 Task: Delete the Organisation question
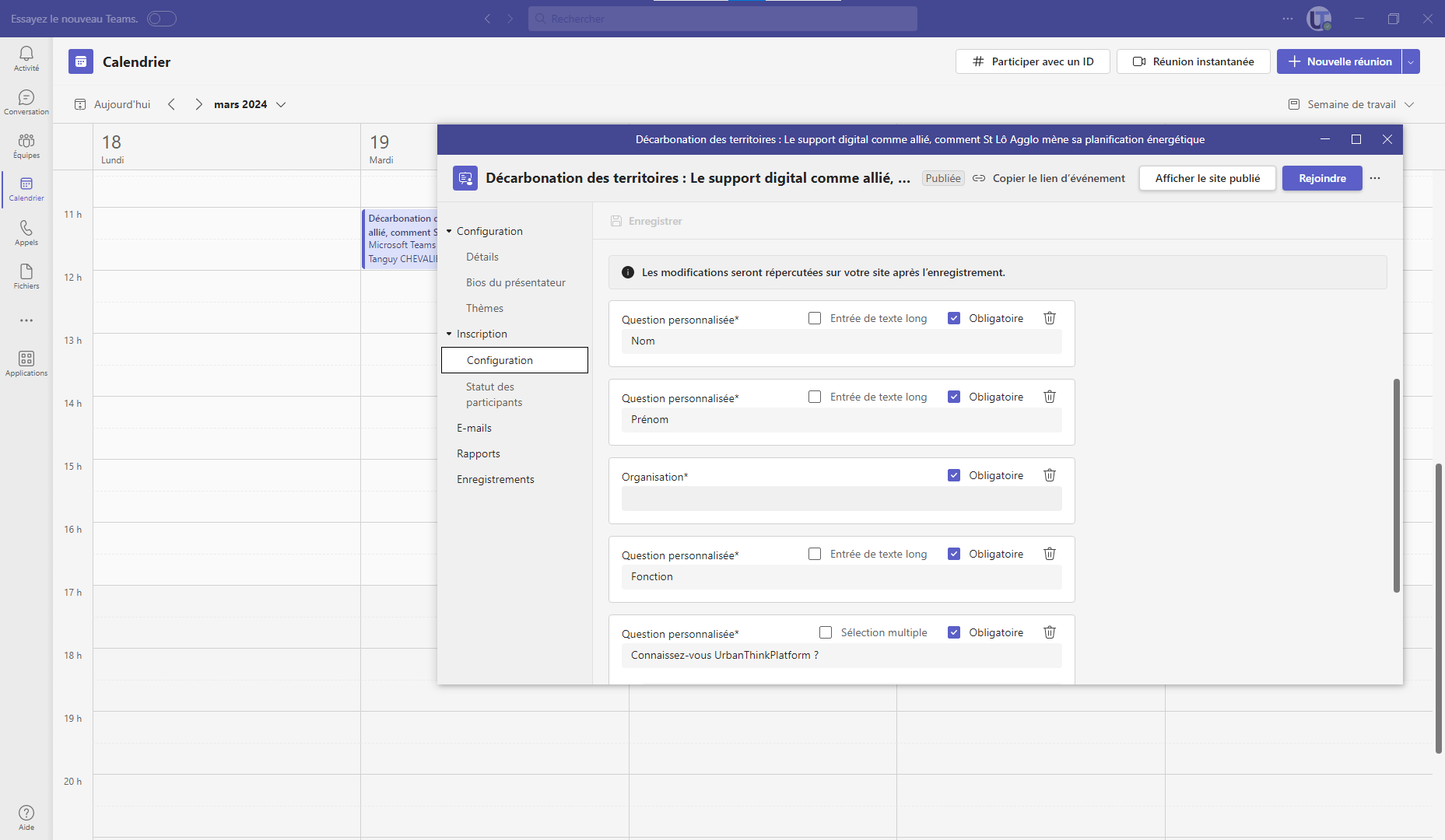click(x=1050, y=475)
